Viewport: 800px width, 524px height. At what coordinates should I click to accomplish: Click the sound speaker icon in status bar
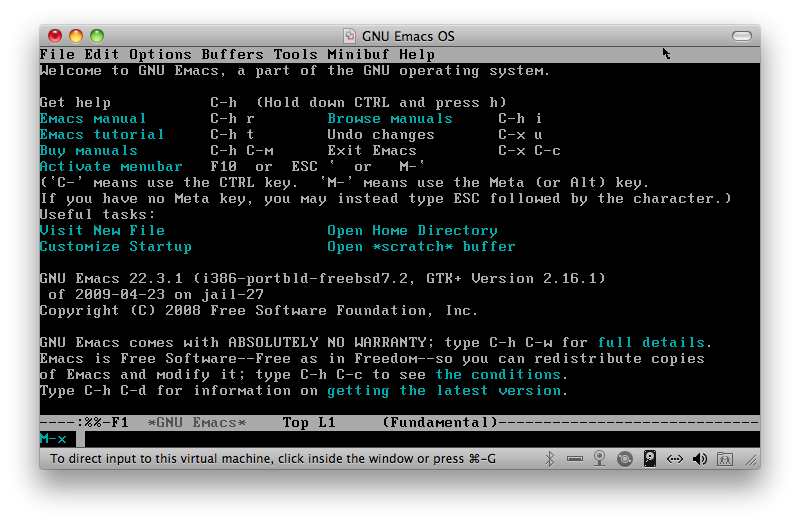(699, 459)
